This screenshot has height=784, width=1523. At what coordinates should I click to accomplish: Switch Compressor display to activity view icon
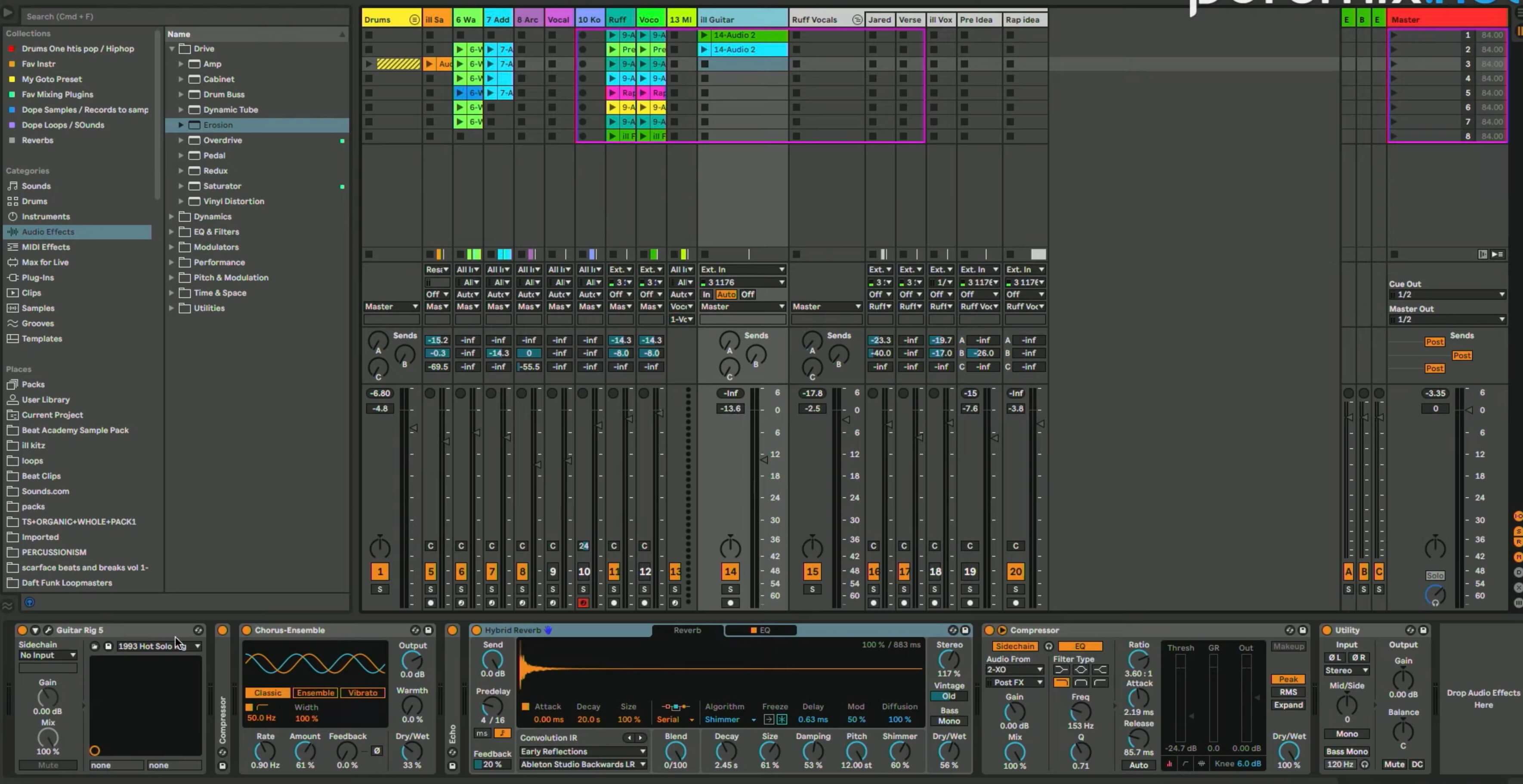(x=1202, y=763)
